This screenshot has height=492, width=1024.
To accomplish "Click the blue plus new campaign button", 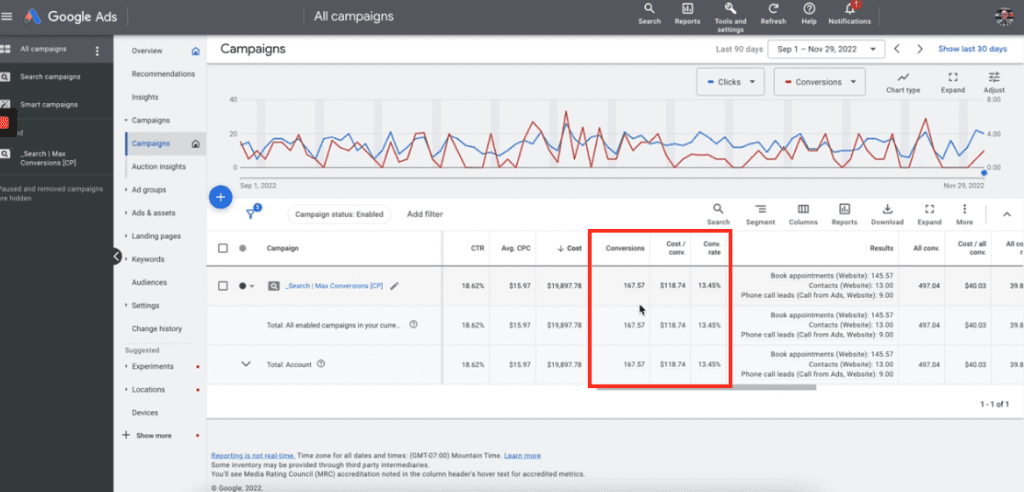I will [x=220, y=197].
